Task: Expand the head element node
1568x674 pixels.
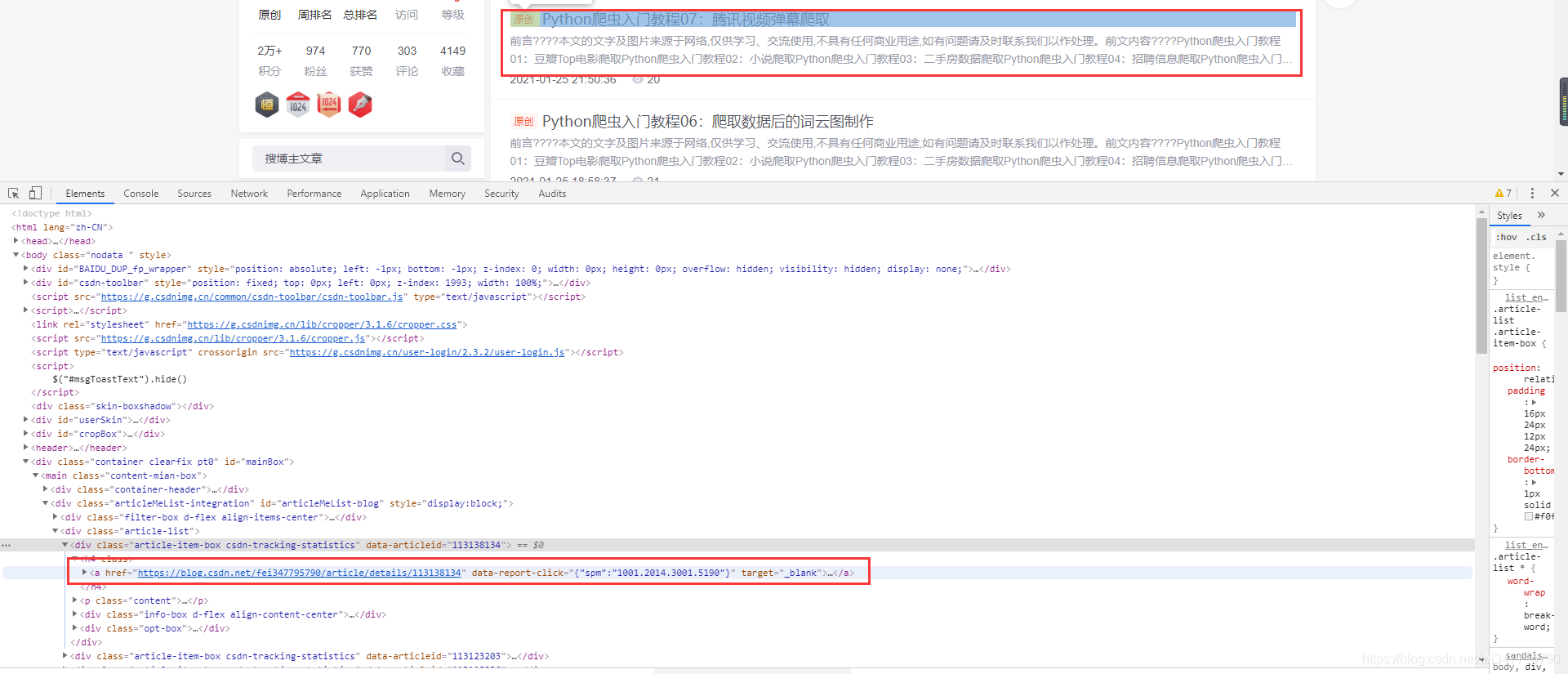Action: click(x=16, y=241)
